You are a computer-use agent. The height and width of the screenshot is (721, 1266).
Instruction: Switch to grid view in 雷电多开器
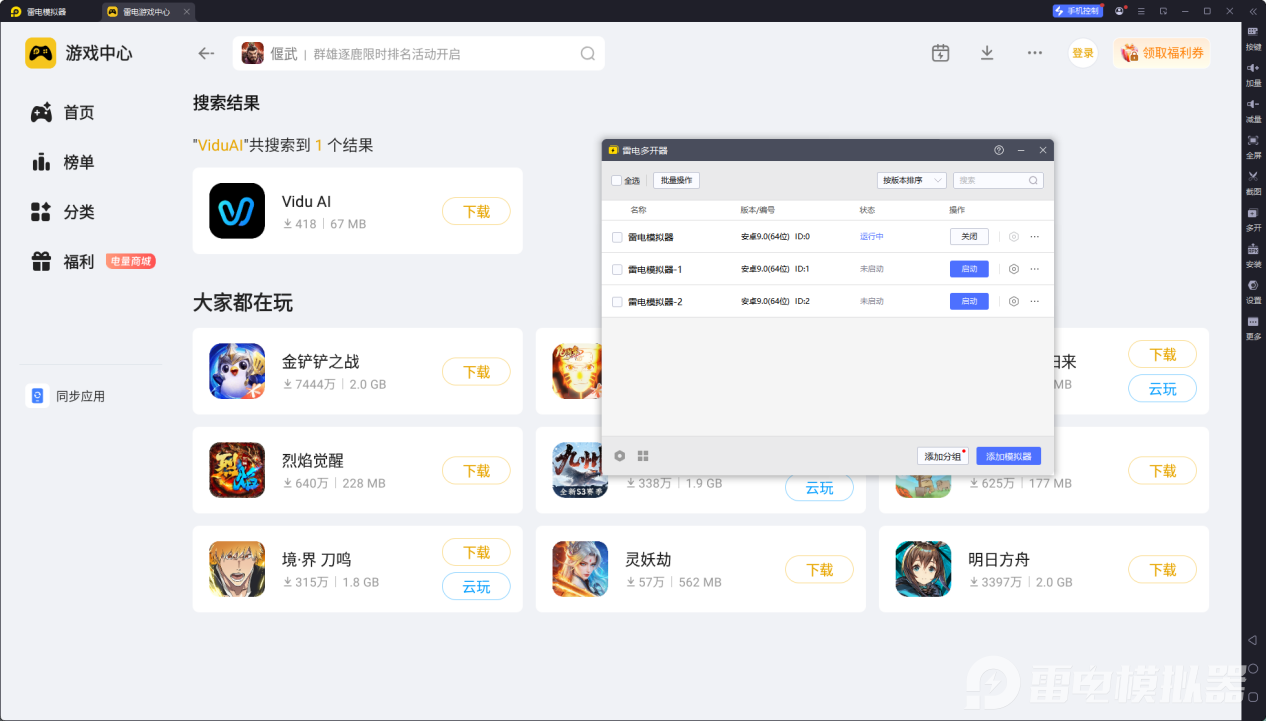click(x=643, y=456)
